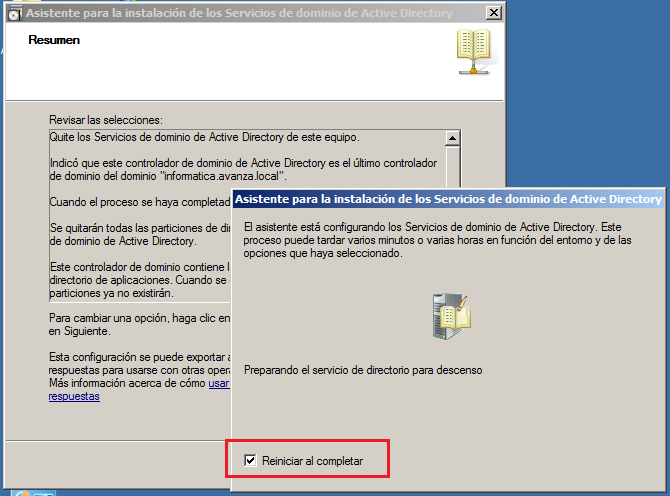Click the Resumen heading
This screenshot has height=496, width=670.
(x=55, y=41)
